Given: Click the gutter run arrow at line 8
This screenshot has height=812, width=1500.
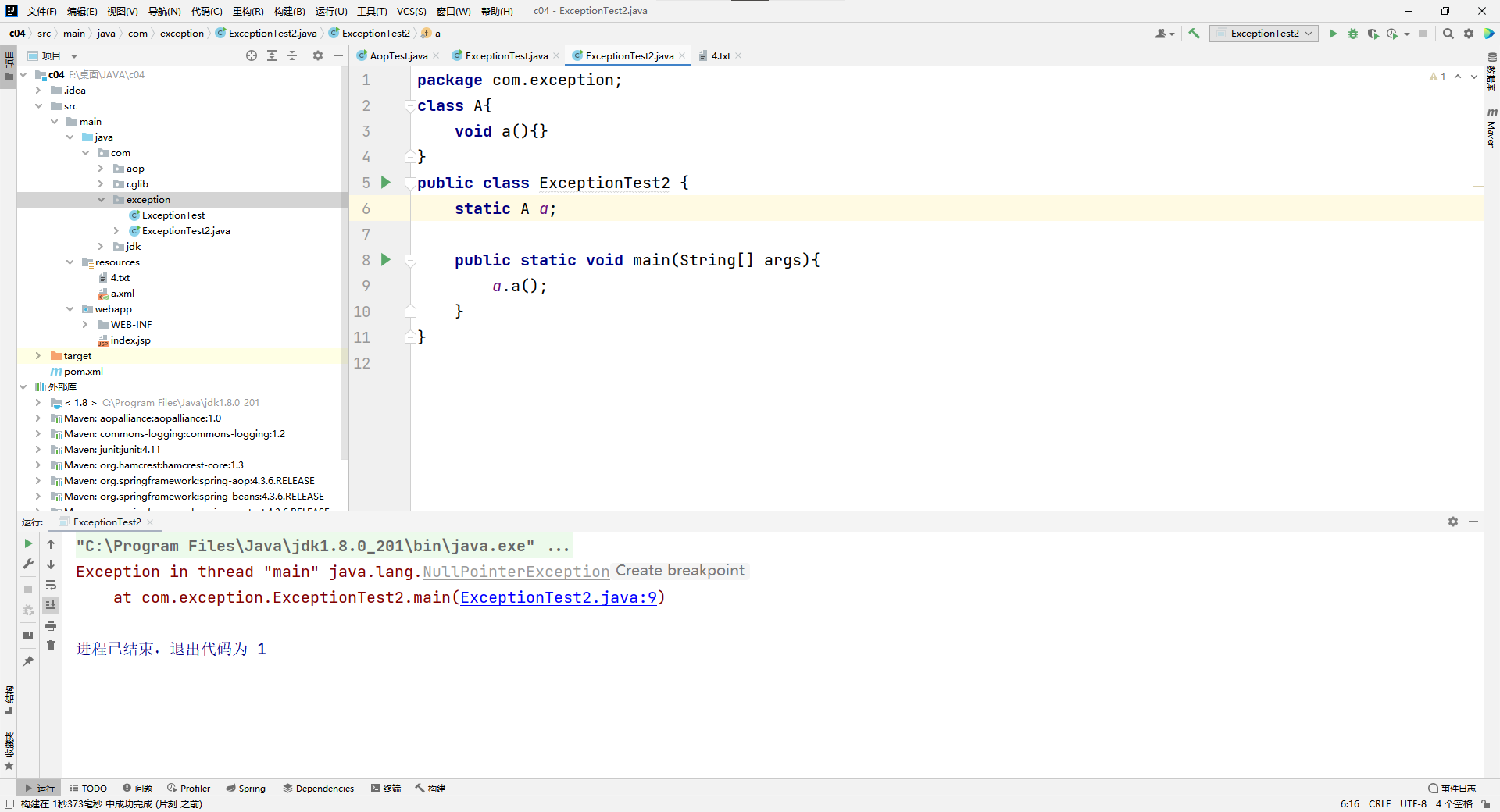Looking at the screenshot, I should click(x=385, y=260).
